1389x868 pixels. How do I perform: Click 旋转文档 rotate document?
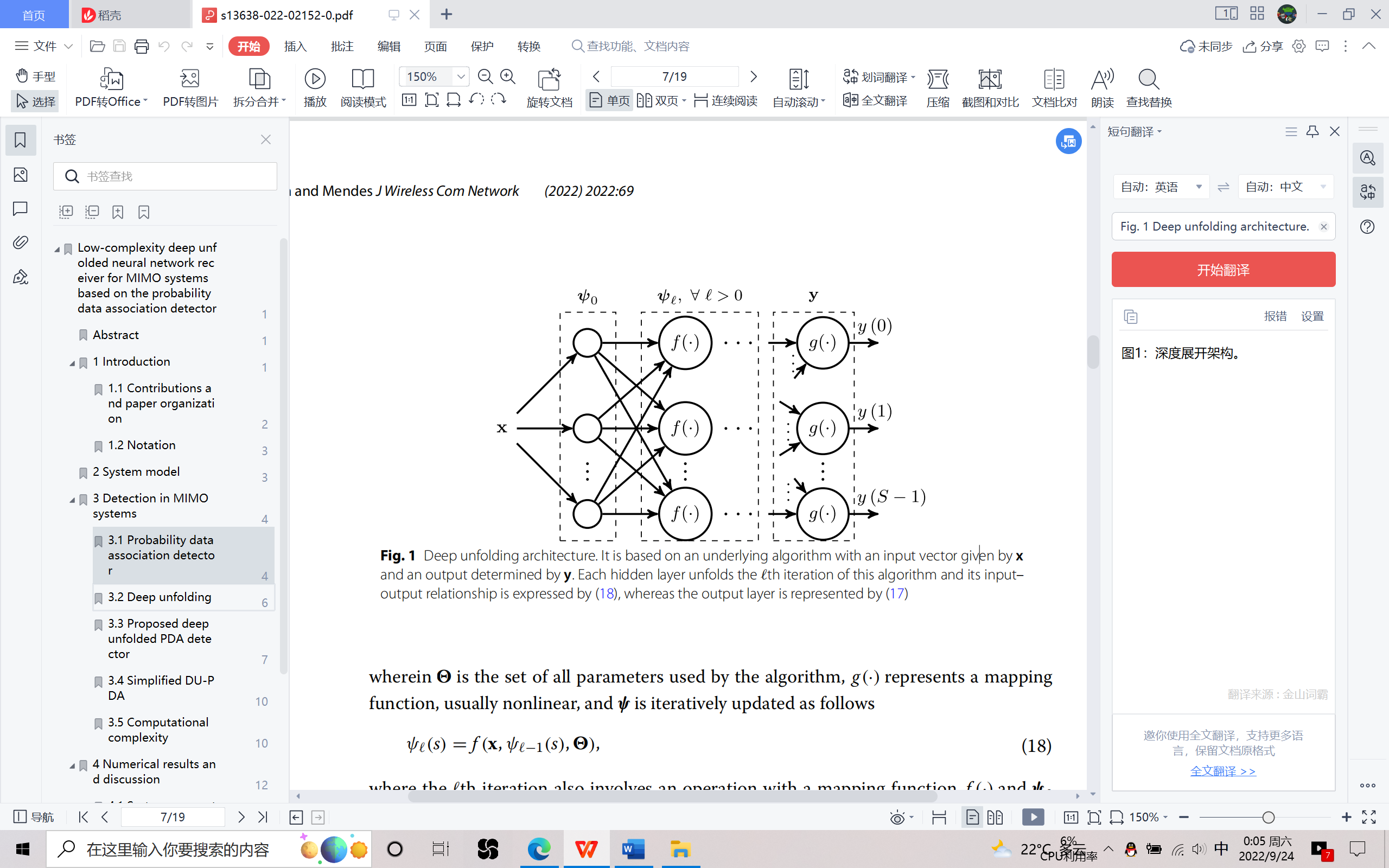pyautogui.click(x=549, y=88)
